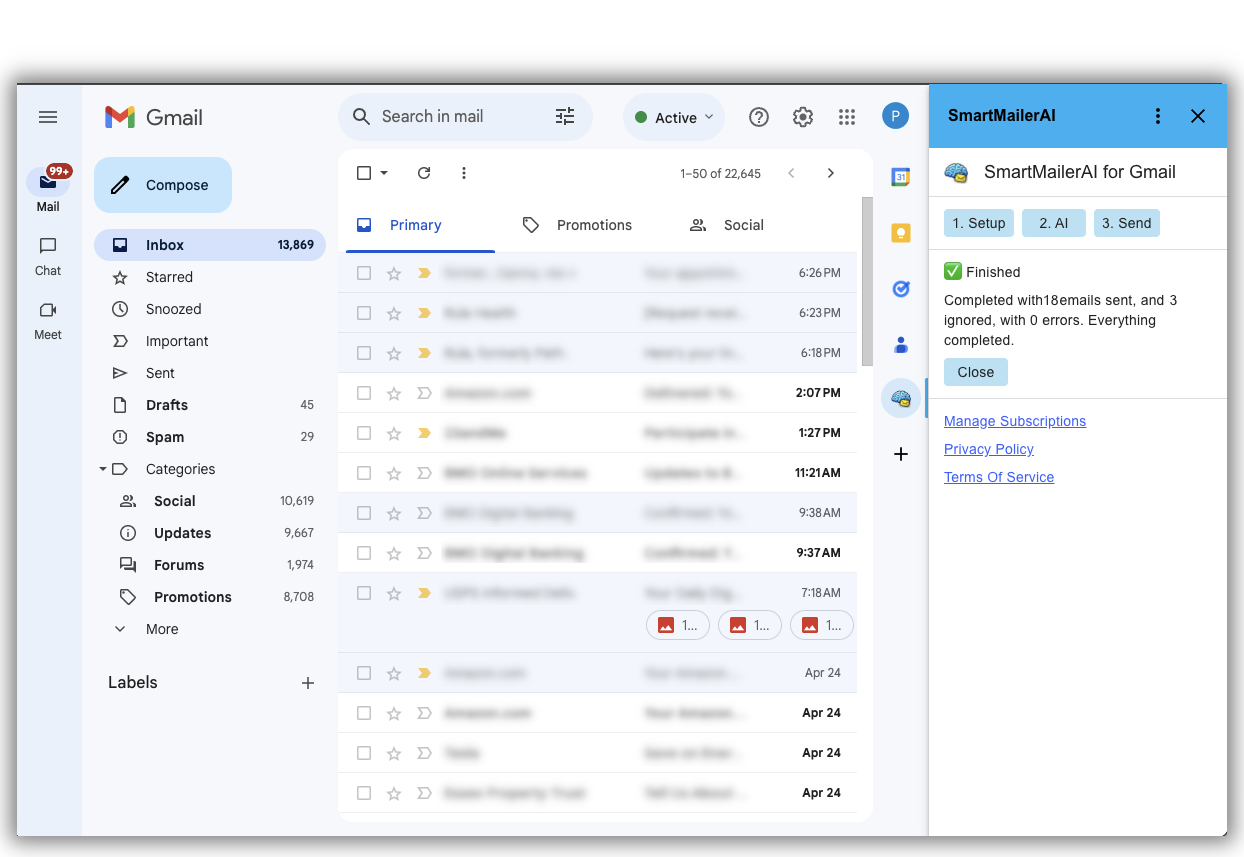Open Google Tasks side panel icon
The height and width of the screenshot is (857, 1244).
click(900, 289)
